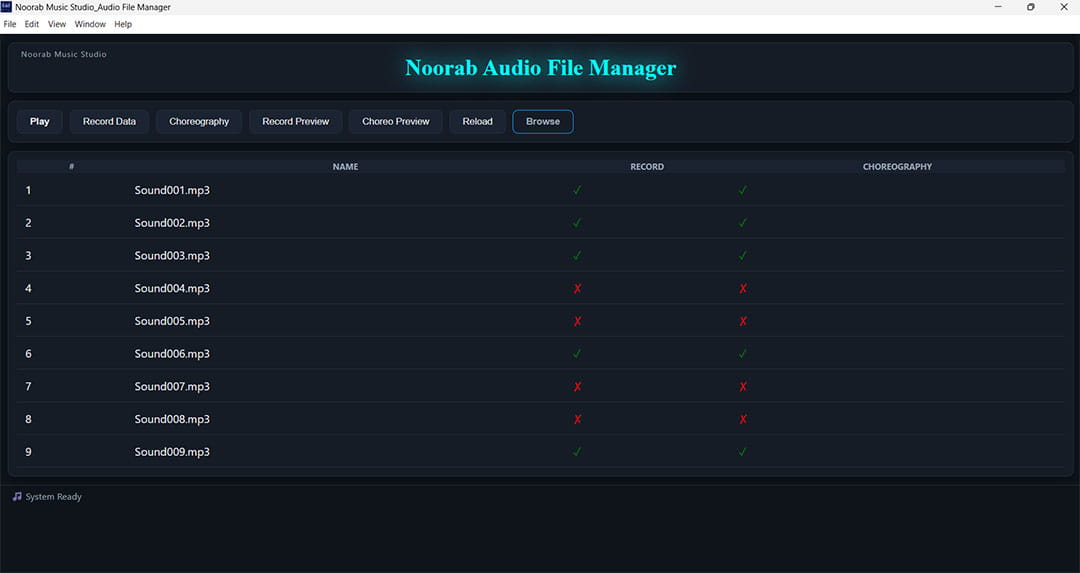The image size is (1080, 573).
Task: Click the first checkmark in Sound003.mp3 row
Action: pyautogui.click(x=577, y=256)
